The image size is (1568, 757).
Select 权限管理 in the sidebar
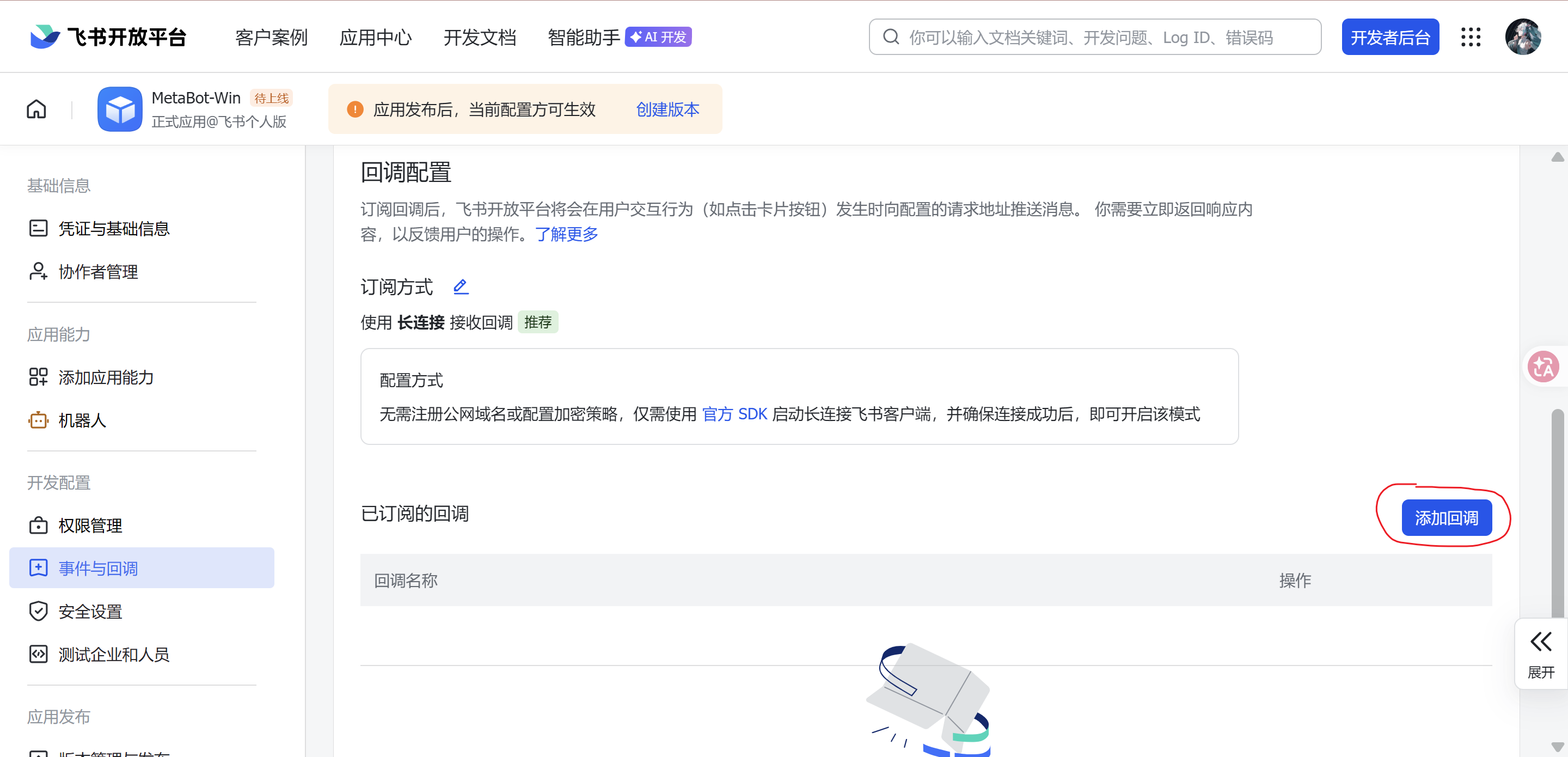[x=90, y=526]
